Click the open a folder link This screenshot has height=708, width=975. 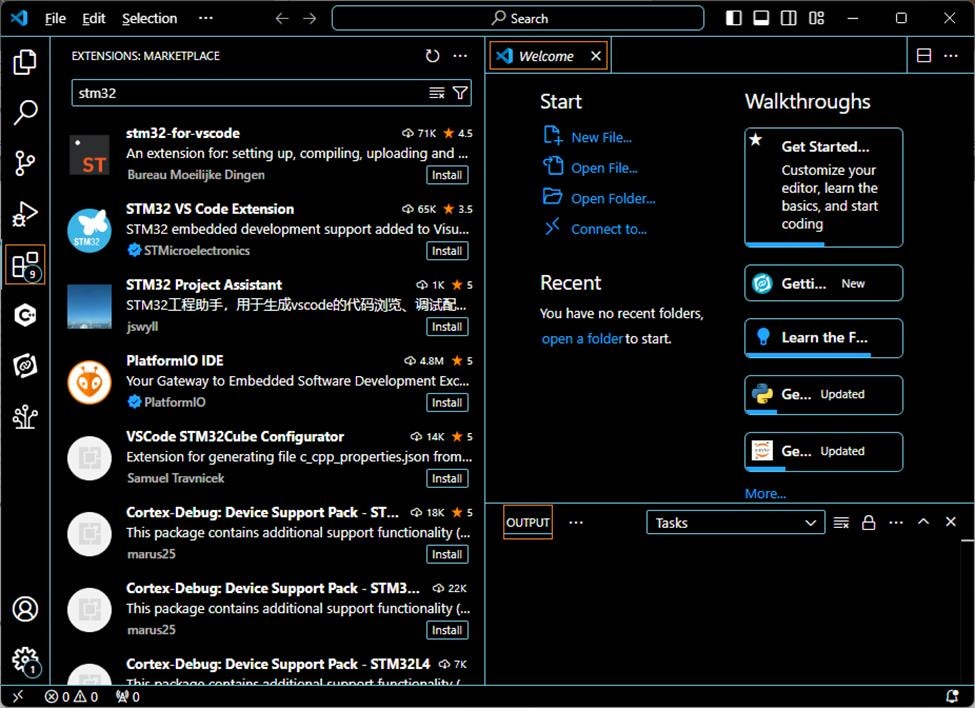[x=582, y=339]
